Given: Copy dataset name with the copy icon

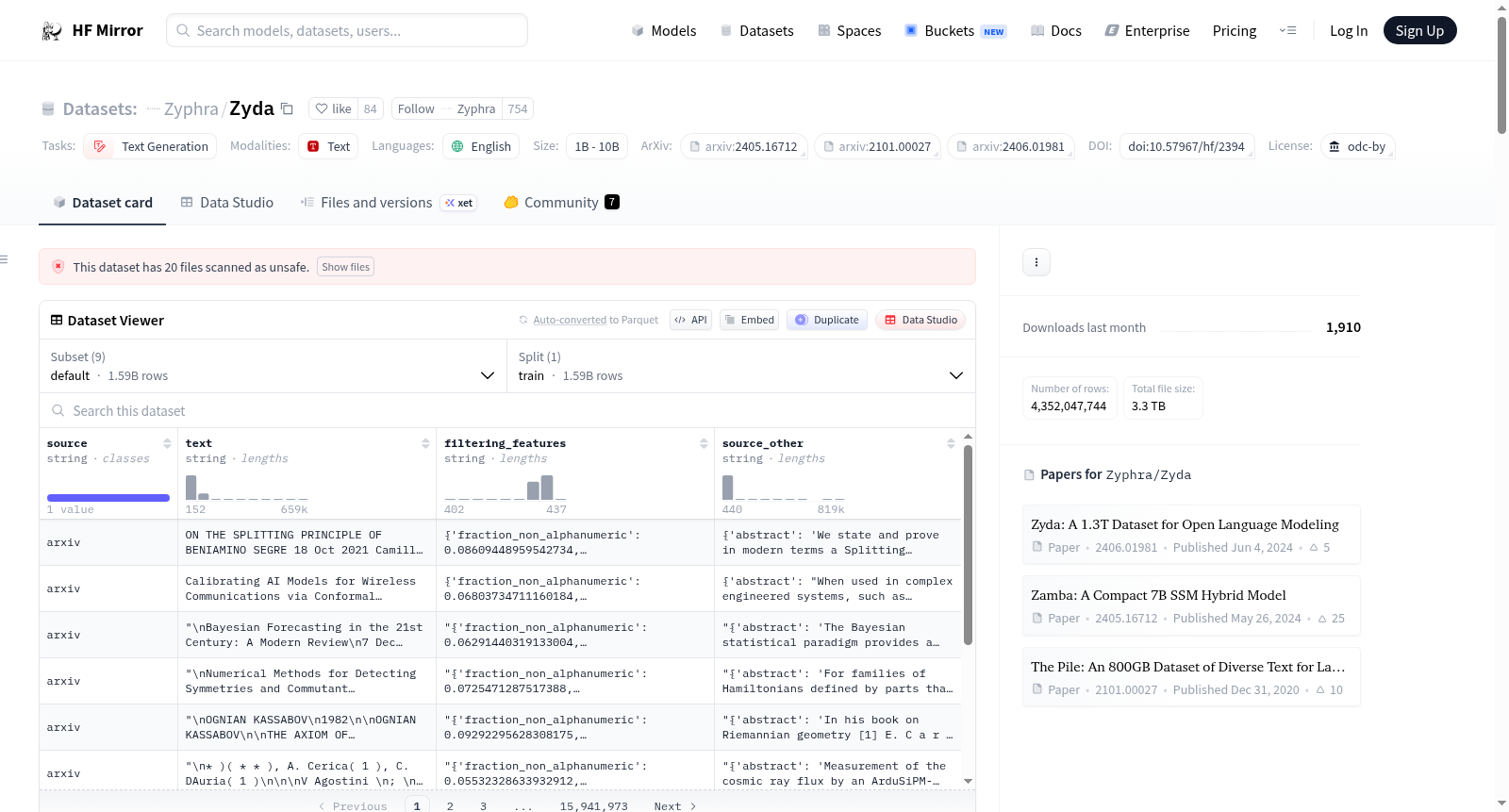Looking at the screenshot, I should coord(288,109).
